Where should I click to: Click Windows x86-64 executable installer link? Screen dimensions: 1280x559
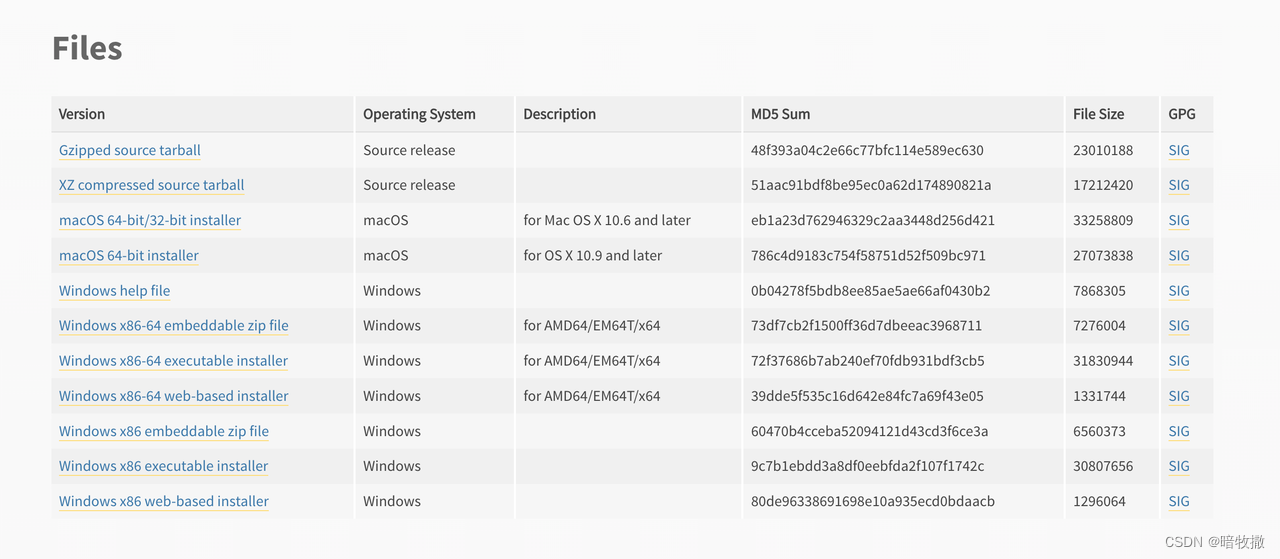[173, 361]
